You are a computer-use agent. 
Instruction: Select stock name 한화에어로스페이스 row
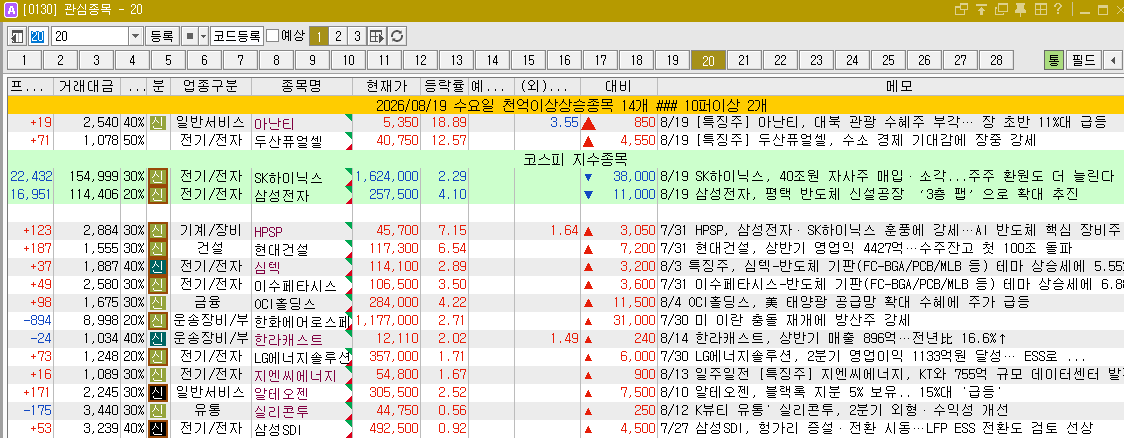point(302,320)
